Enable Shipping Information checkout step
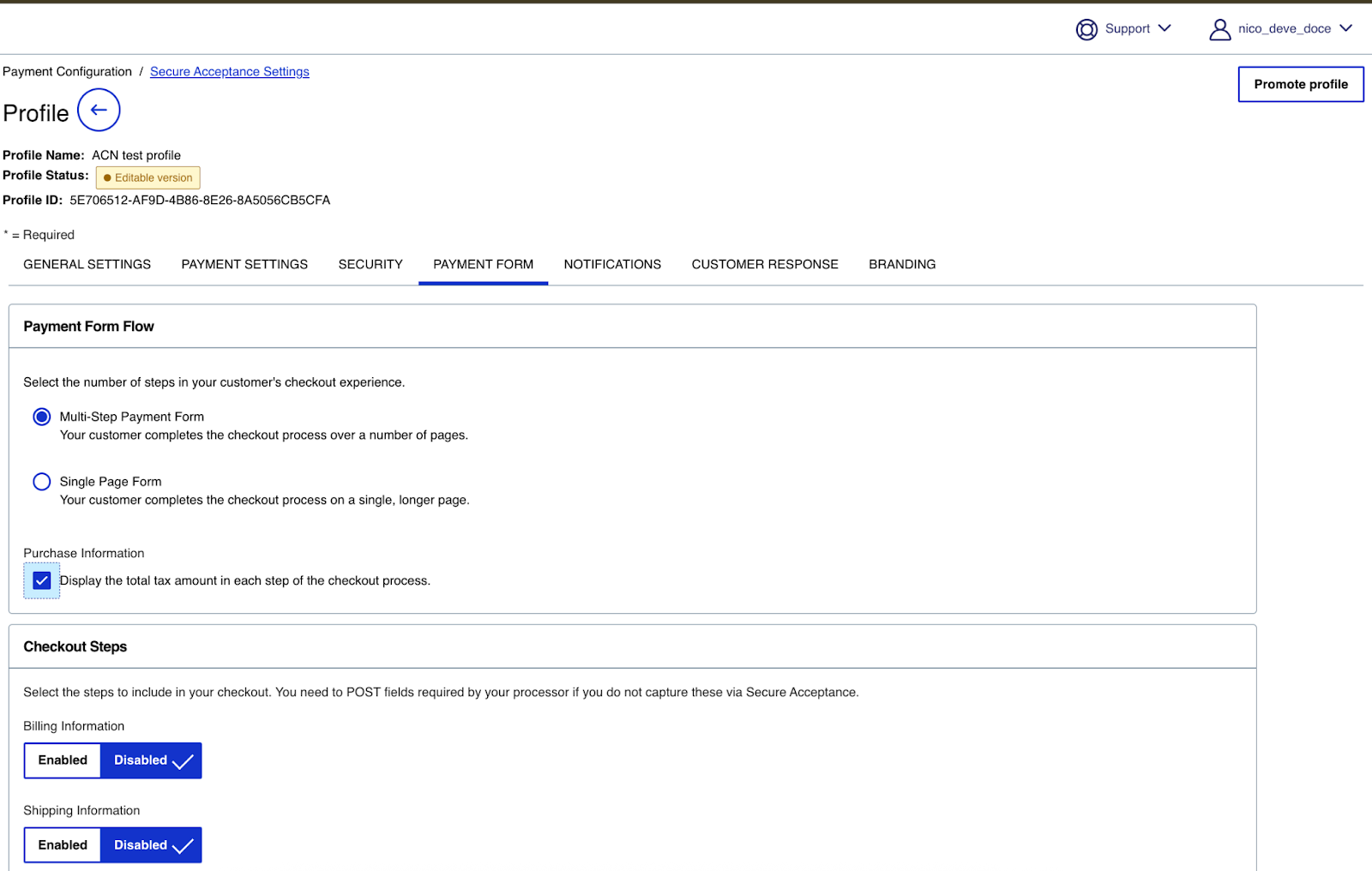 63,845
